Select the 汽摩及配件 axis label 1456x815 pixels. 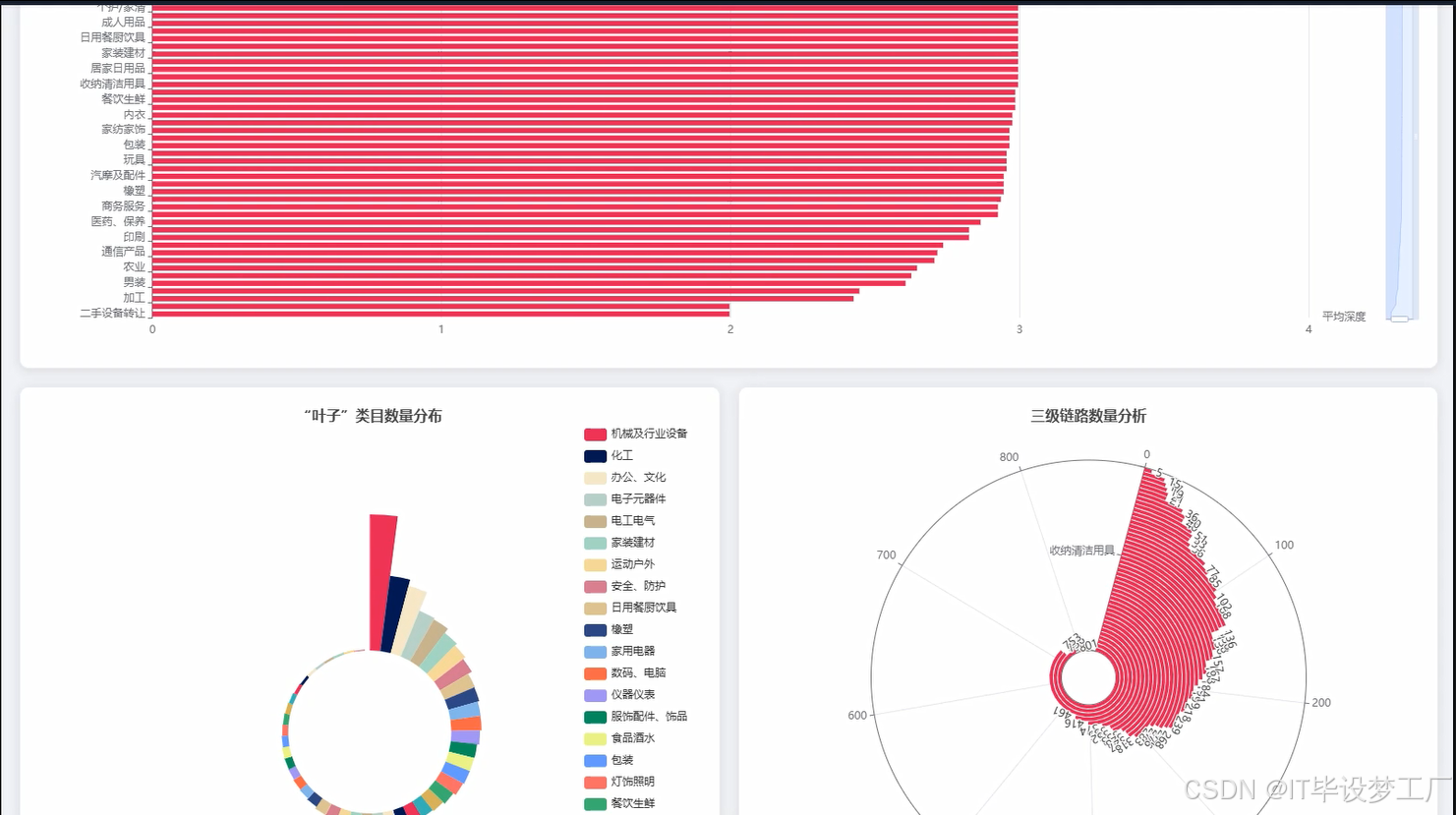(x=118, y=175)
